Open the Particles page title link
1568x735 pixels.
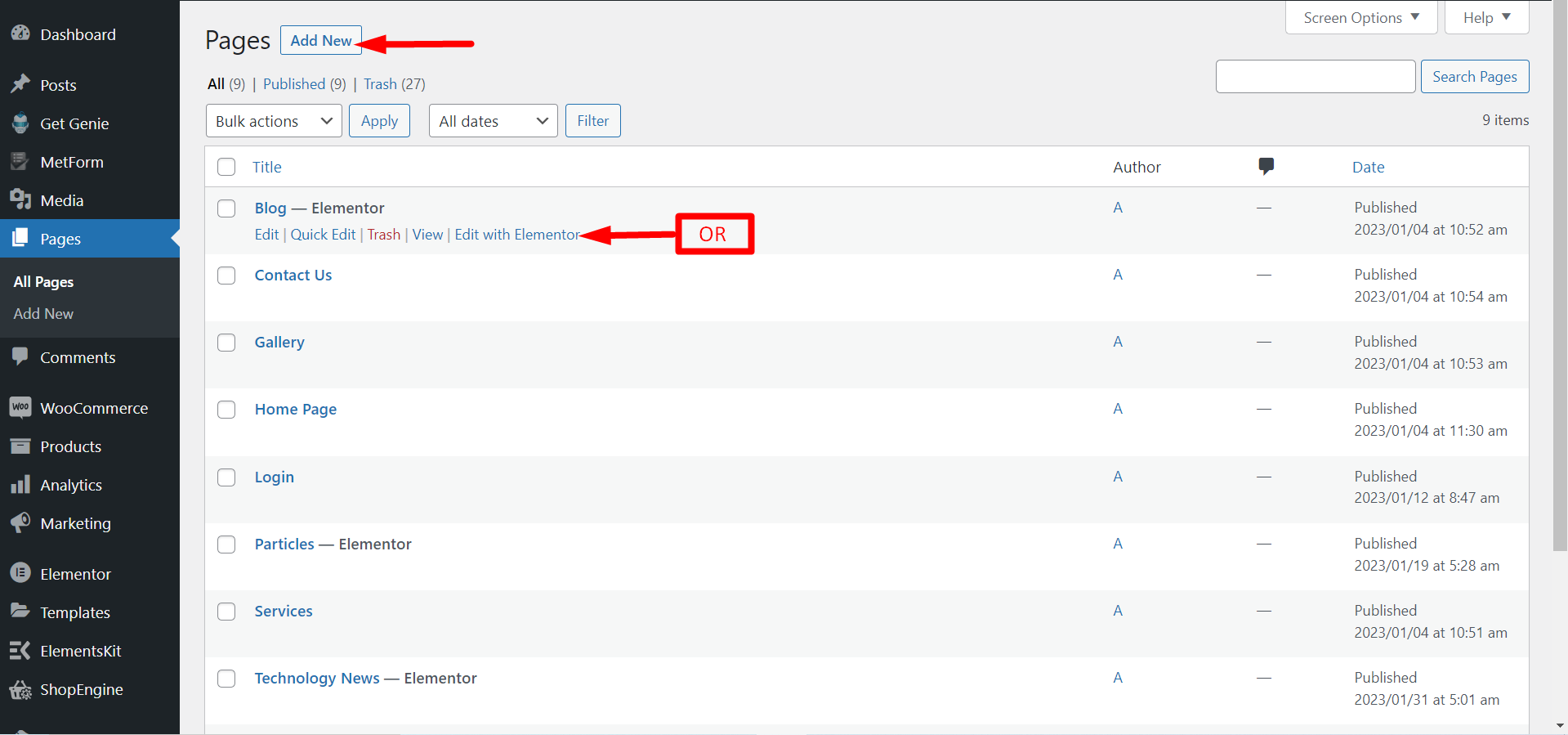coord(284,545)
